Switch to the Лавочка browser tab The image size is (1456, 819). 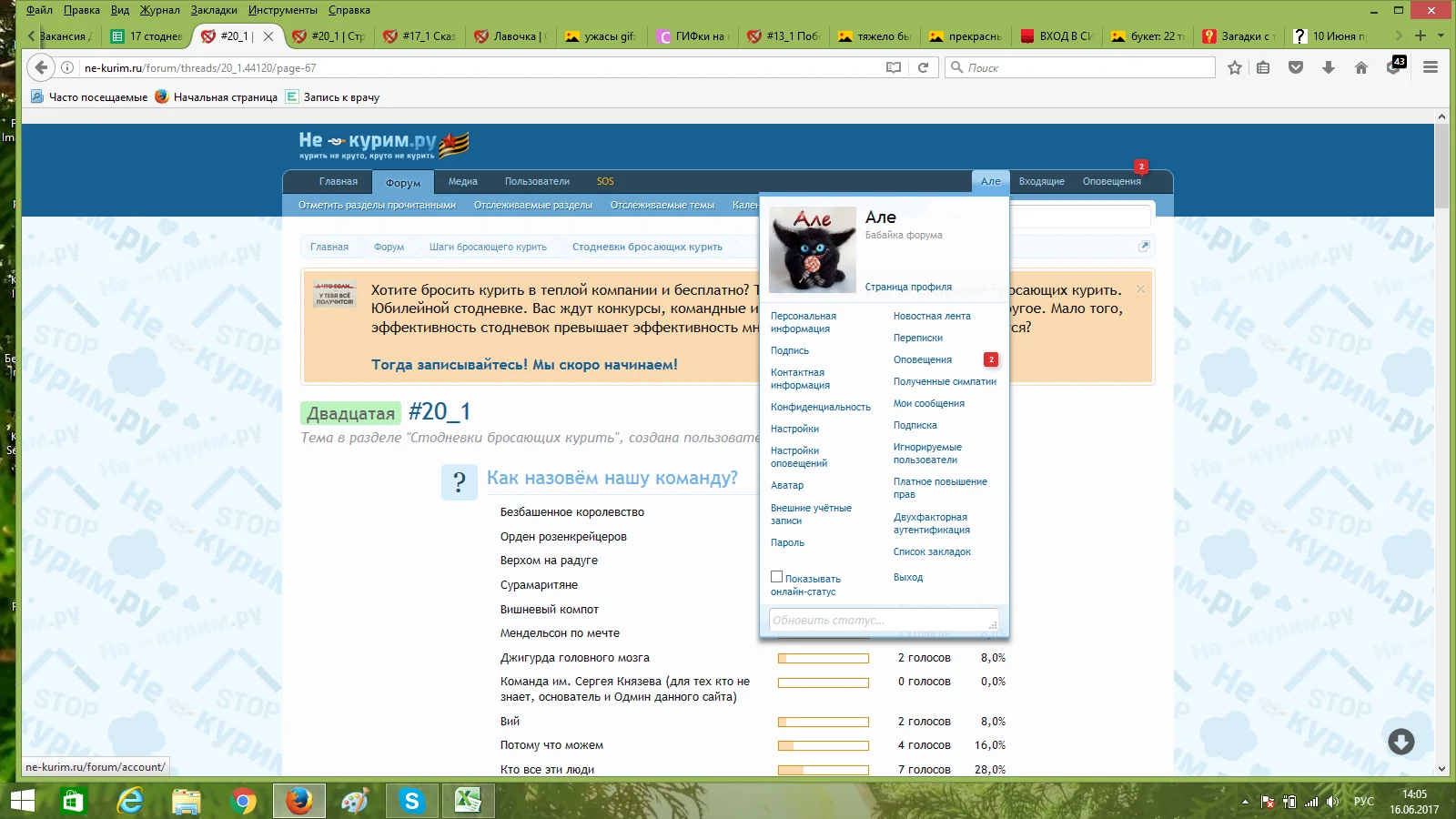[510, 36]
